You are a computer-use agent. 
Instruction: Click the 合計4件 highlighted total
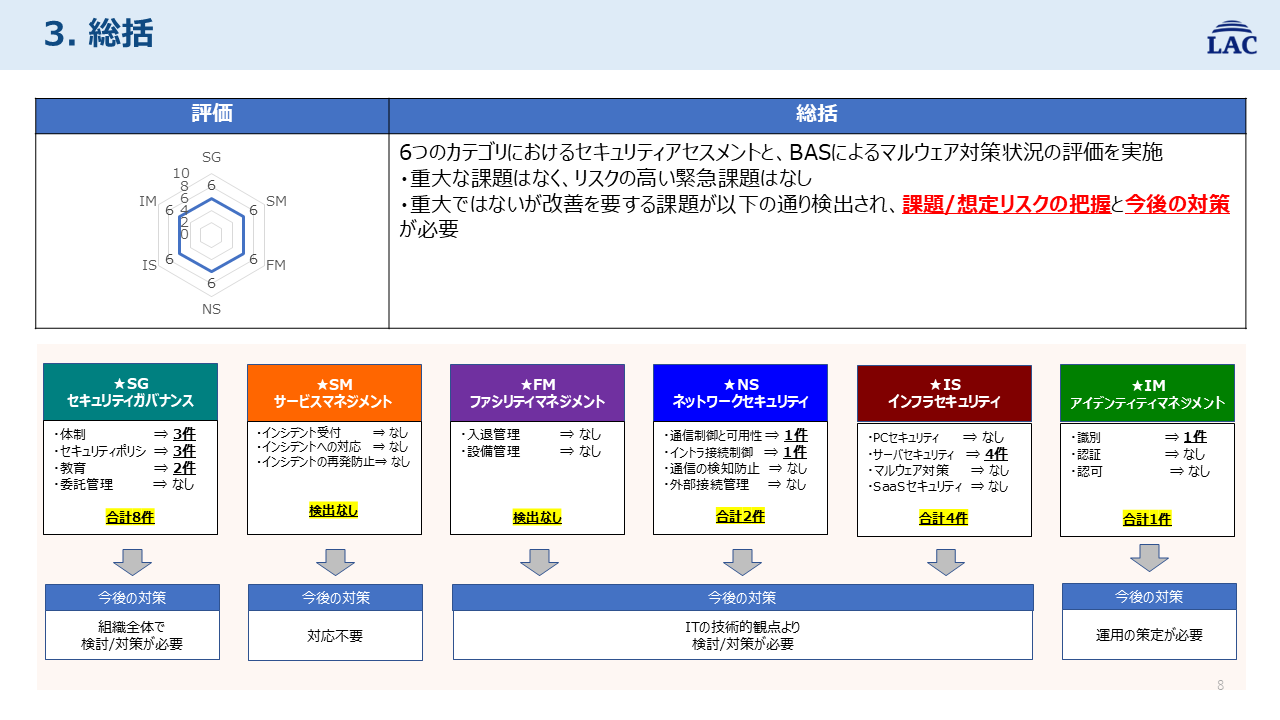943,516
